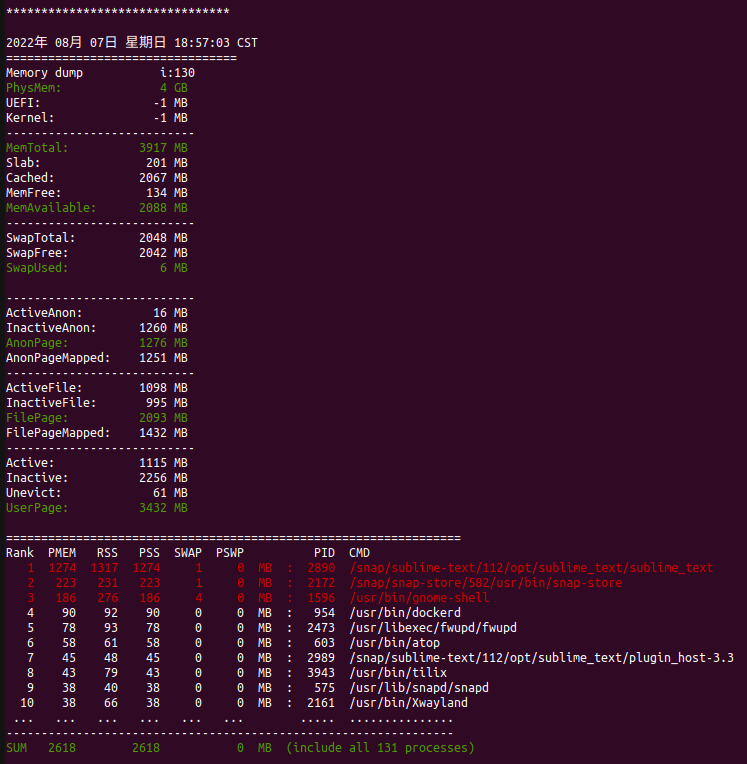Click the 'CMD' column header
The image size is (747, 764).
point(360,553)
